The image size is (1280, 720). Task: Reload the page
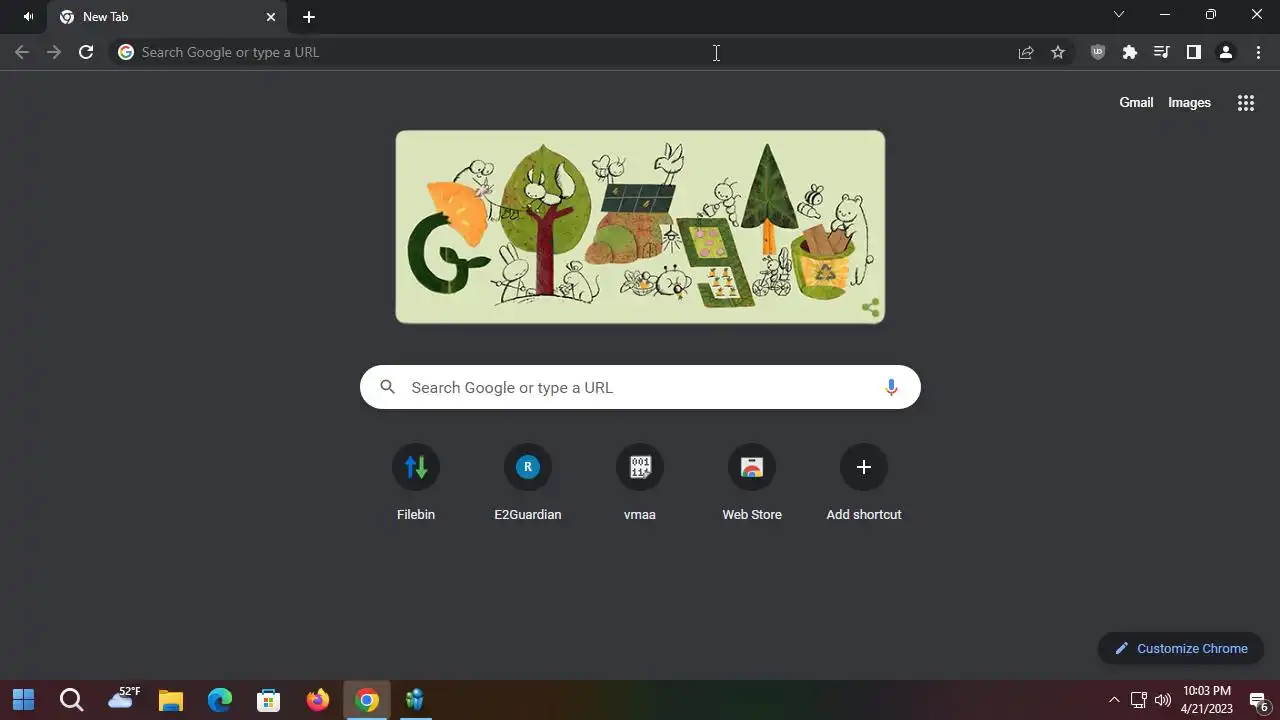pos(86,52)
